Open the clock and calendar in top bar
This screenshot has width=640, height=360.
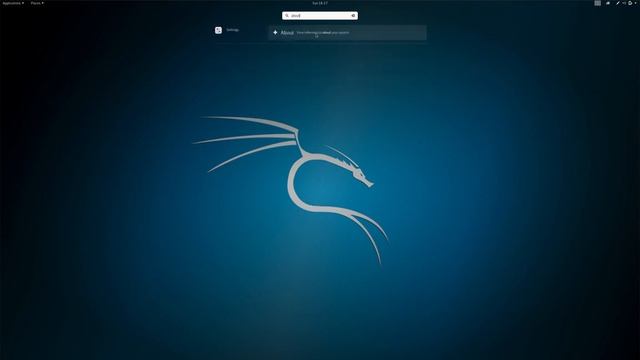[320, 3]
